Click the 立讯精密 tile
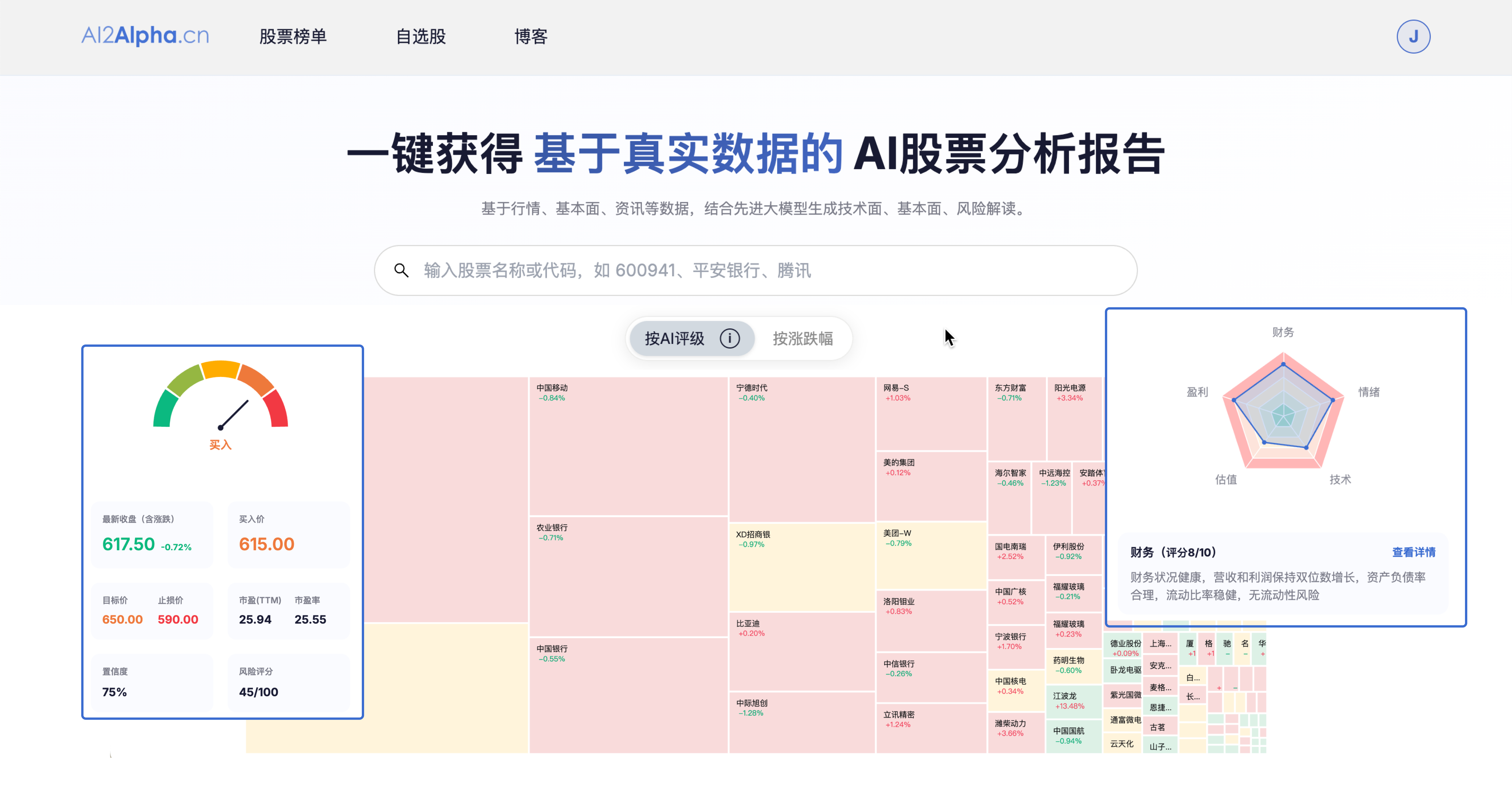 pos(931,728)
